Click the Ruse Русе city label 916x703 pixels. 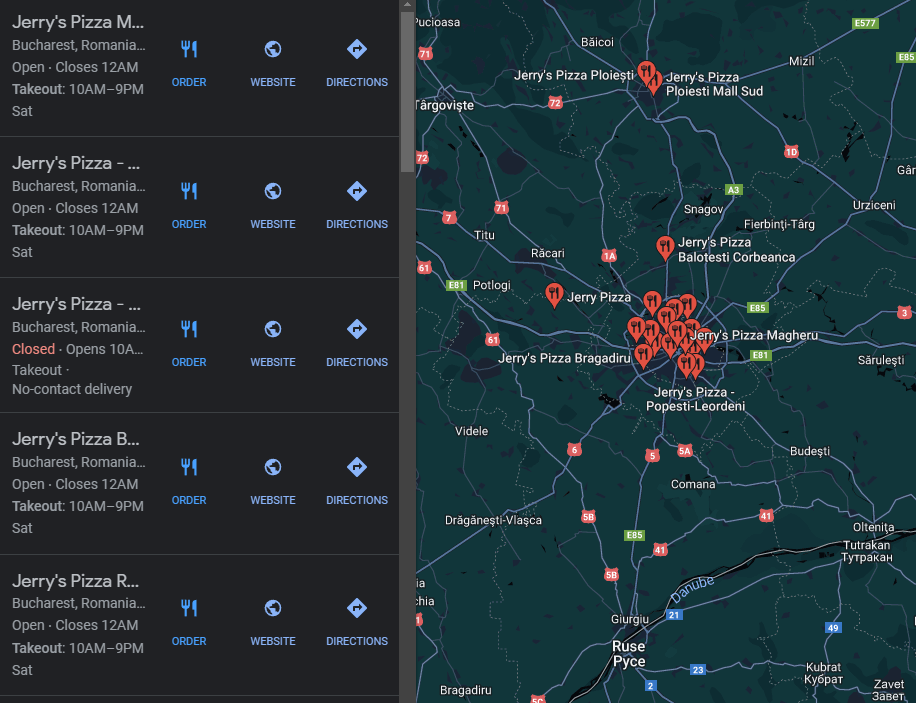[x=629, y=654]
